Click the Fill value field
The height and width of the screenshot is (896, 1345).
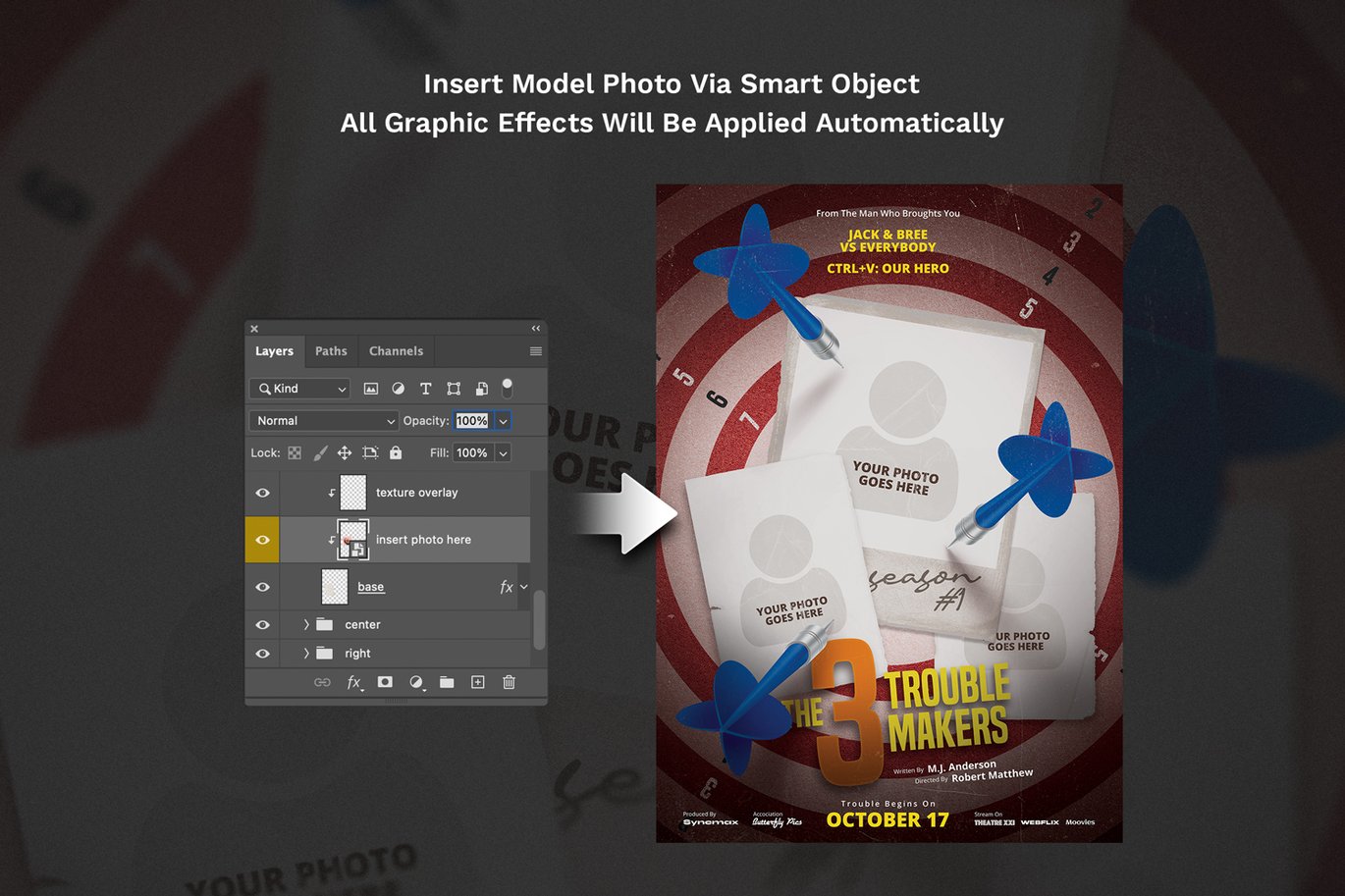click(472, 453)
